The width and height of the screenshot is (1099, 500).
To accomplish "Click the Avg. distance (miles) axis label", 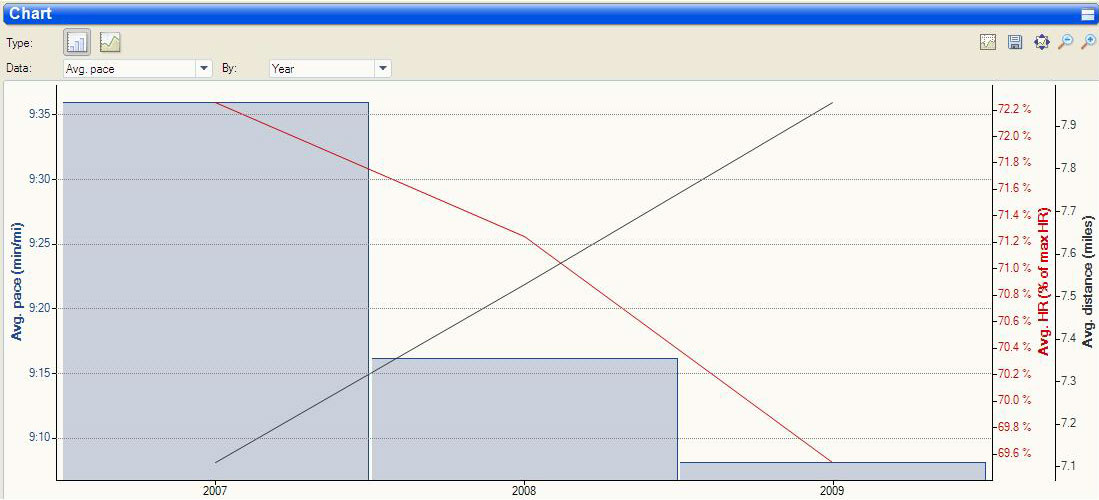I will [1088, 282].
